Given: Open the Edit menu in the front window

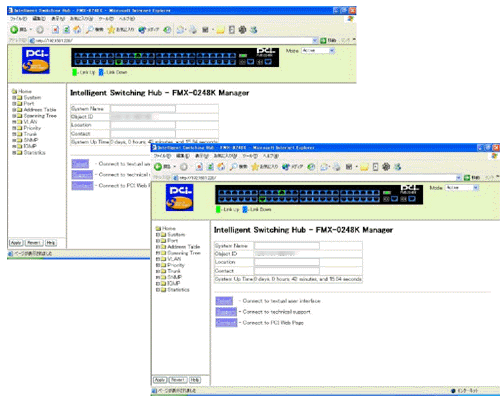Looking at the screenshot, I should pyautogui.click(x=183, y=156).
